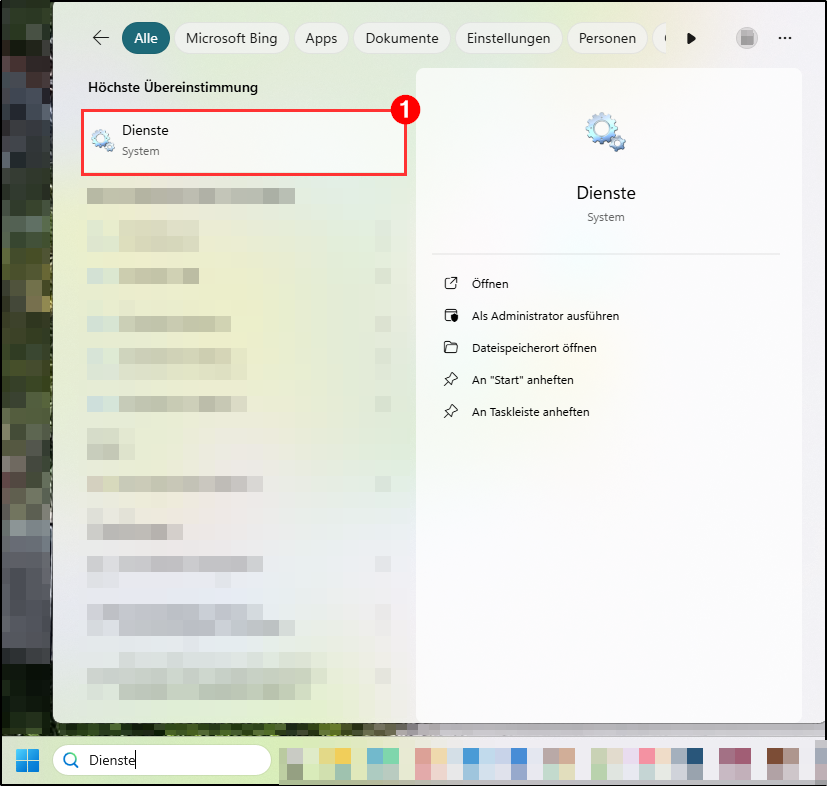
Task: Click the large Dienste gears icon in preview
Action: click(x=605, y=132)
